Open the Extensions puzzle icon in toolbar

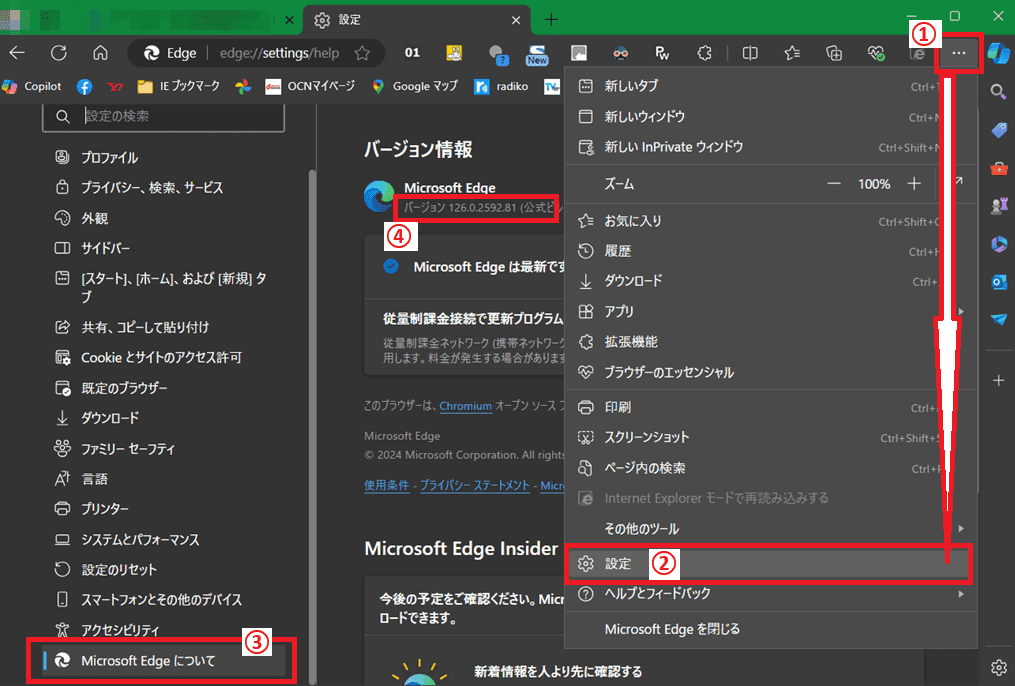pyautogui.click(x=704, y=53)
